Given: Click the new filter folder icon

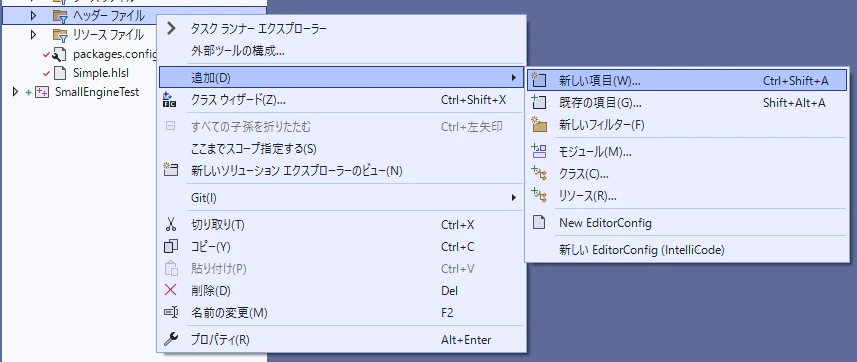Looking at the screenshot, I should [539, 125].
